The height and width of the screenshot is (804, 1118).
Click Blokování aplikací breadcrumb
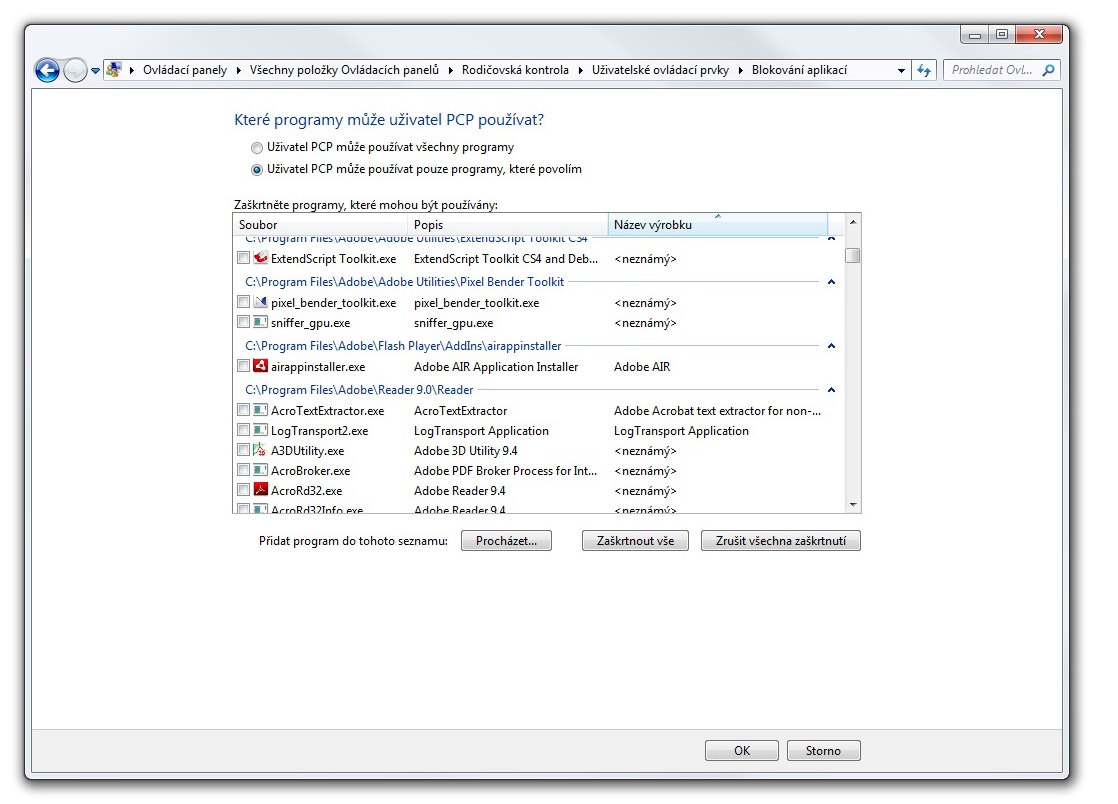click(799, 70)
